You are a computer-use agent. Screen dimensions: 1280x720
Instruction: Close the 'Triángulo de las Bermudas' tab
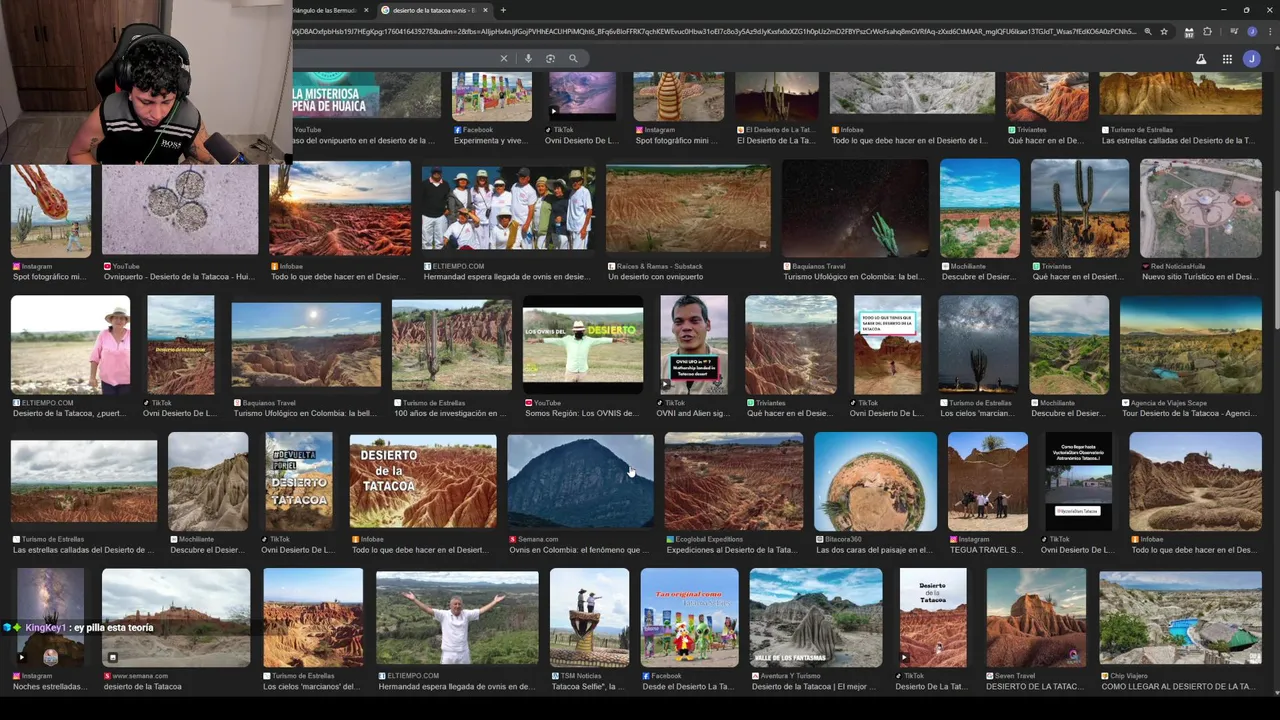(x=366, y=10)
